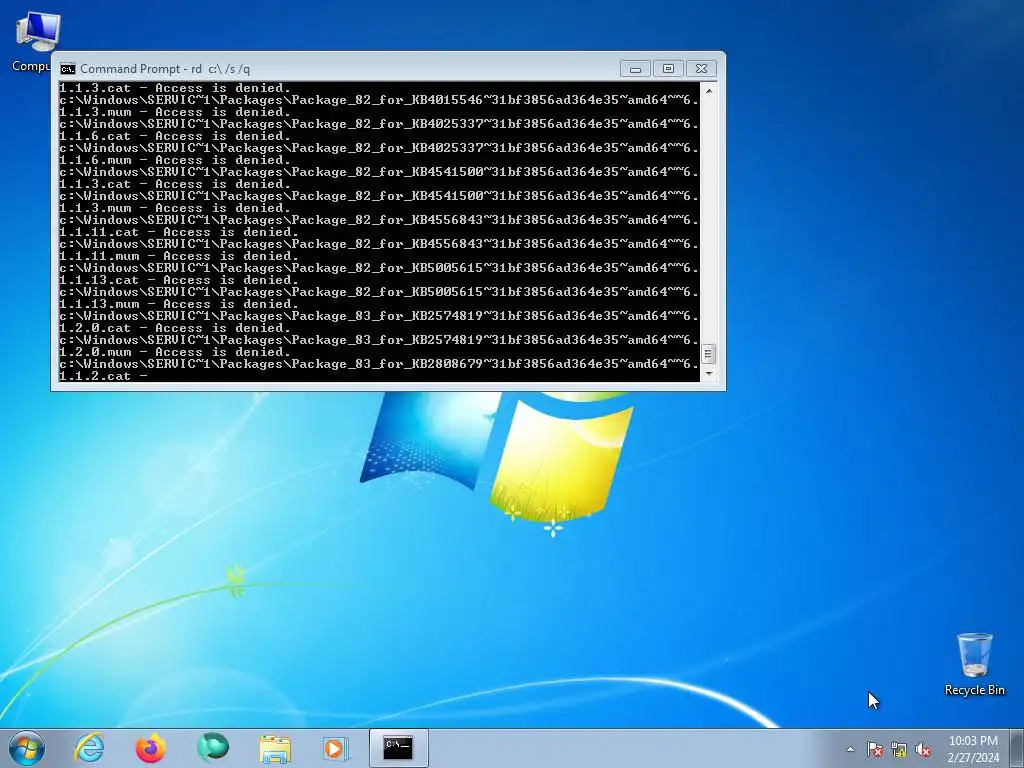Click the Package_82_for_KB4015546 output line
1024x768 pixels.
tap(379, 100)
